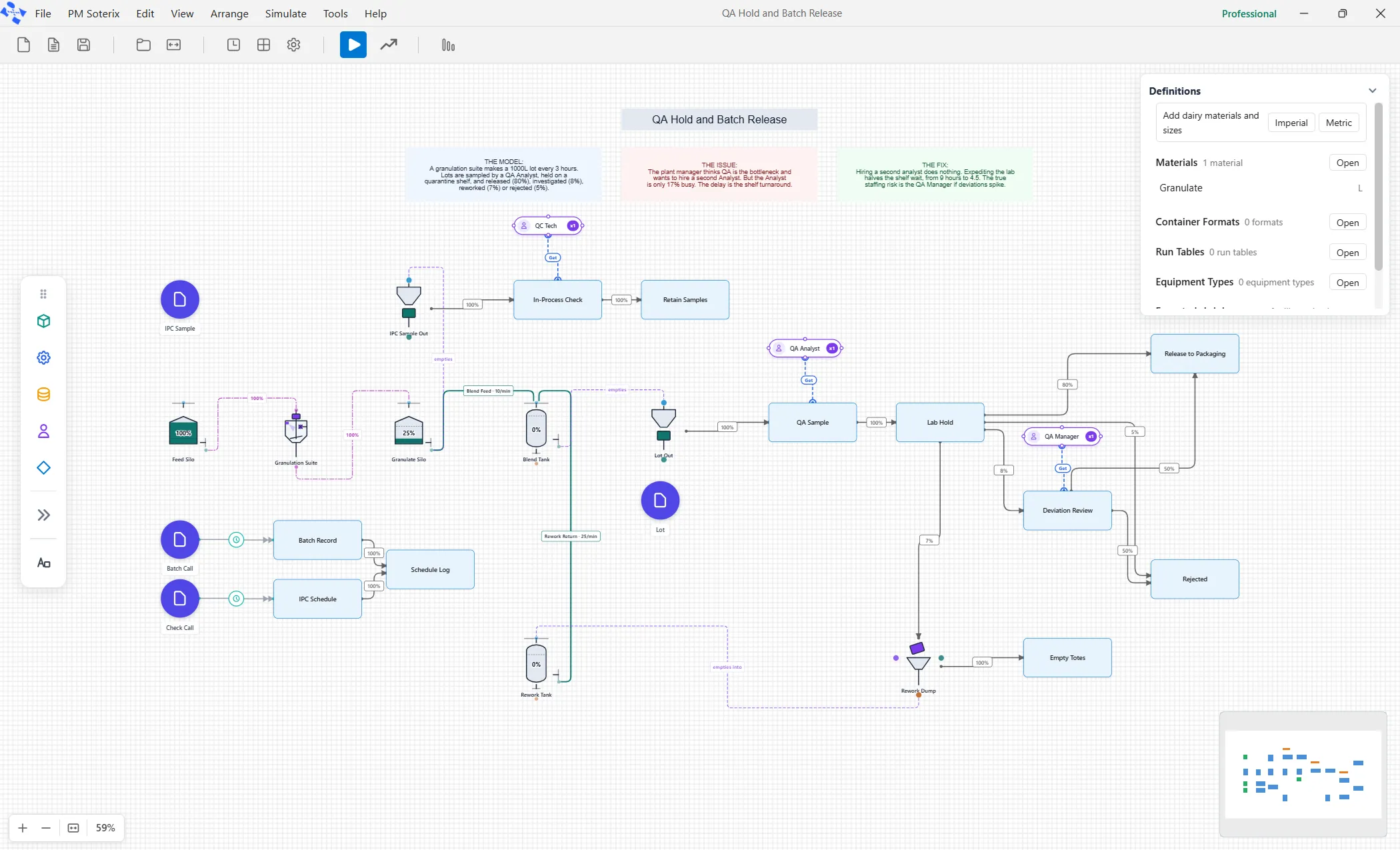
Task: Click the Definitions panel scrollbar
Action: (x=1378, y=187)
